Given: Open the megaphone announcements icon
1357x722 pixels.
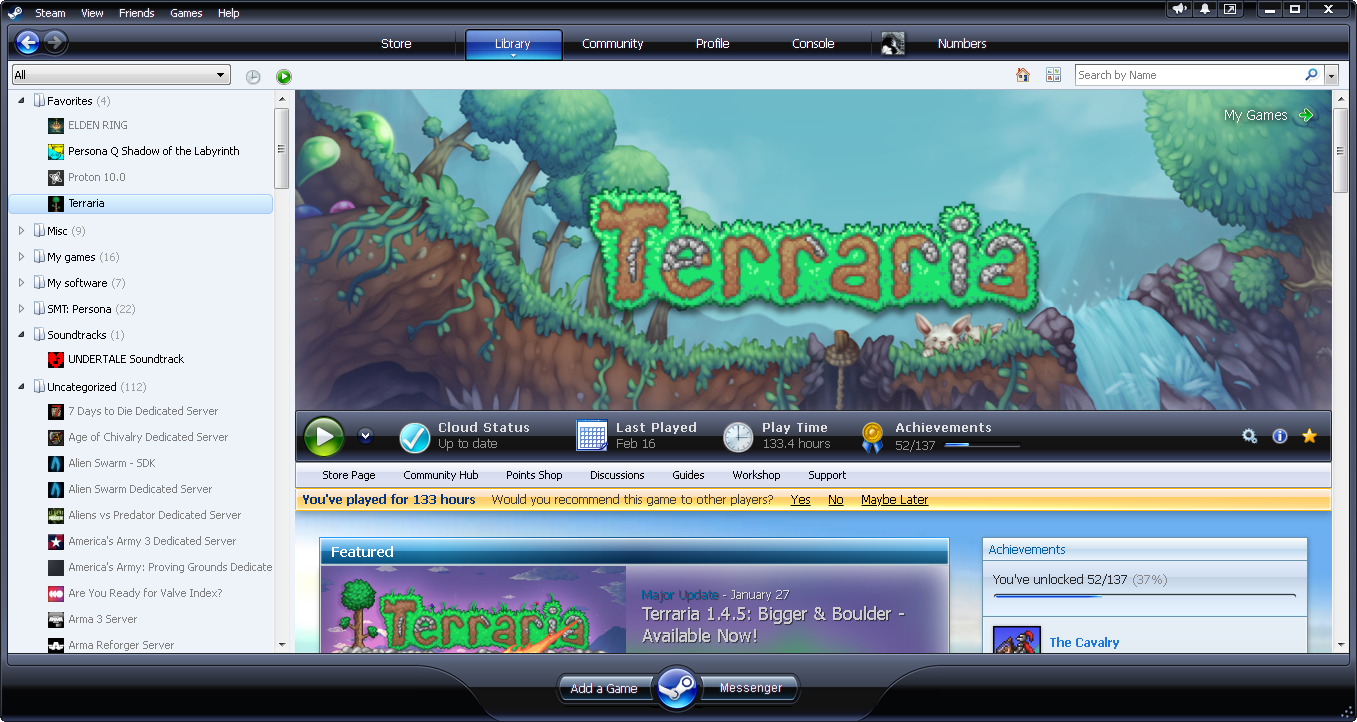Looking at the screenshot, I should tap(1181, 9).
